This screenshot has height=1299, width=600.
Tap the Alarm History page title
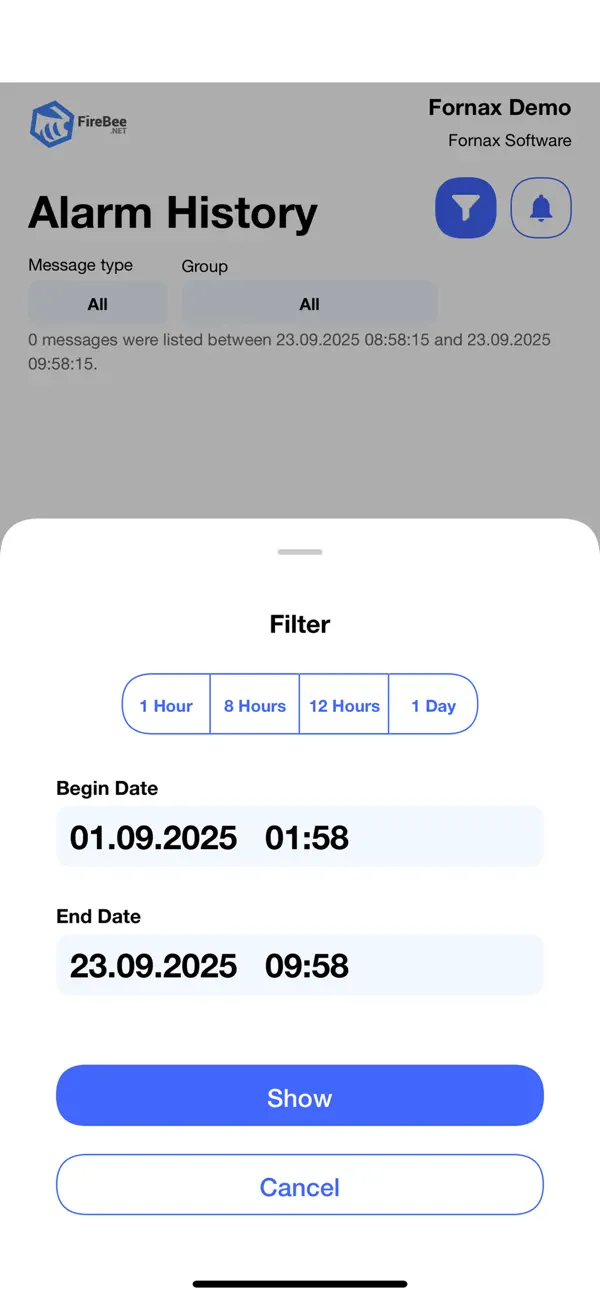[172, 212]
